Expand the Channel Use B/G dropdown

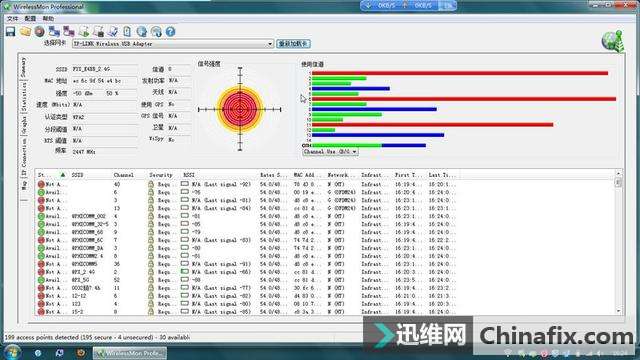[330, 151]
